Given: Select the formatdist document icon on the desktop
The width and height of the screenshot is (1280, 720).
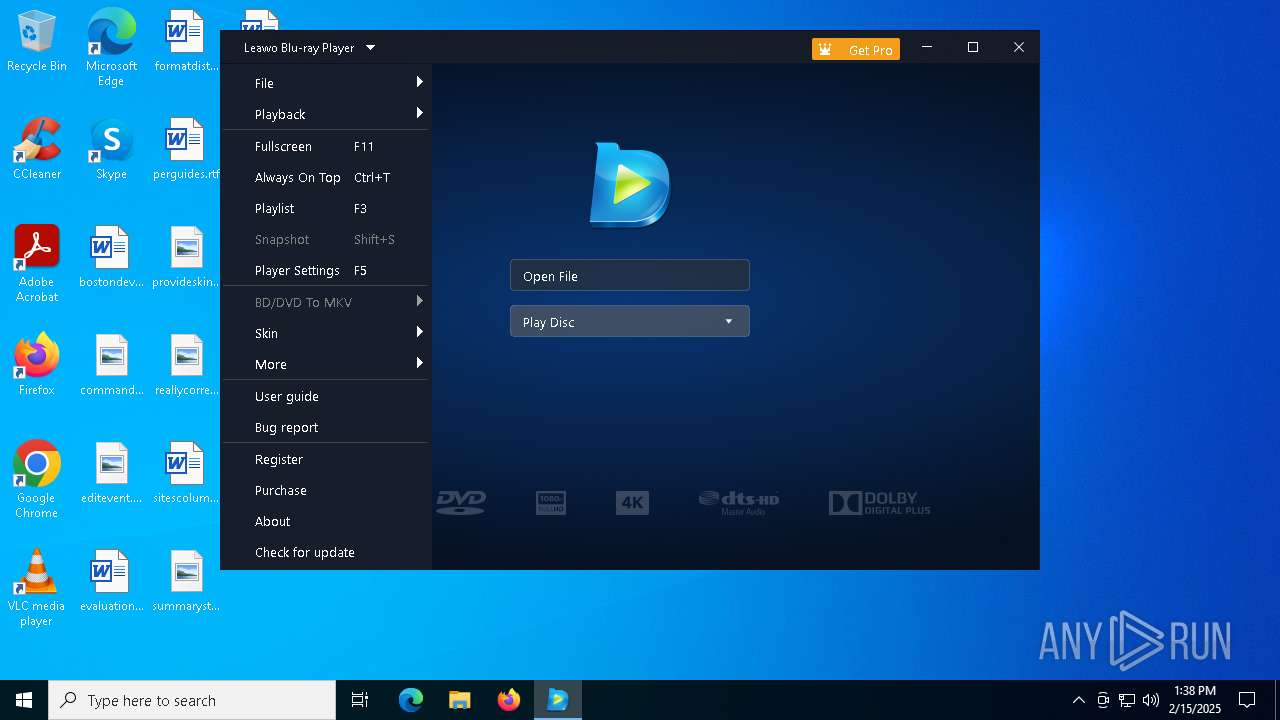Looking at the screenshot, I should click(186, 42).
